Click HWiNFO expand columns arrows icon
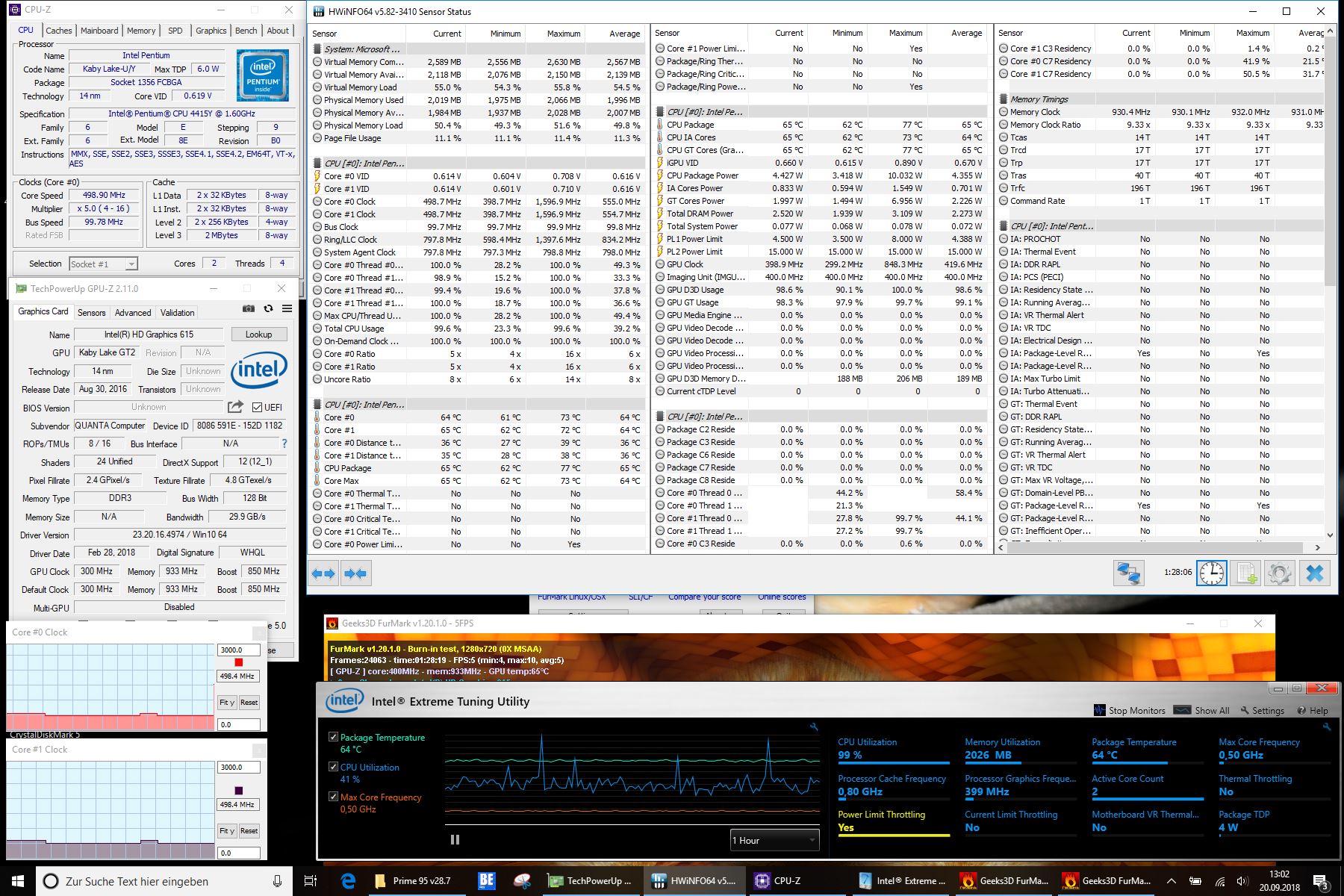 pos(323,573)
